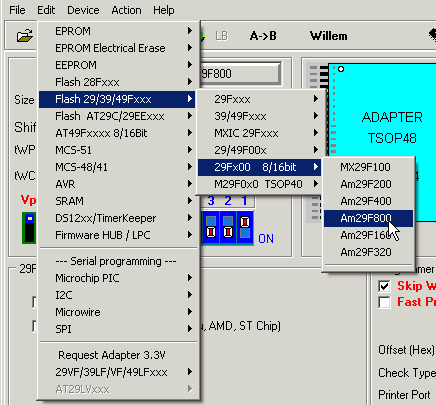The width and height of the screenshot is (436, 405).
Task: Enable the Fast Pr... checkbox
Action: [384, 302]
